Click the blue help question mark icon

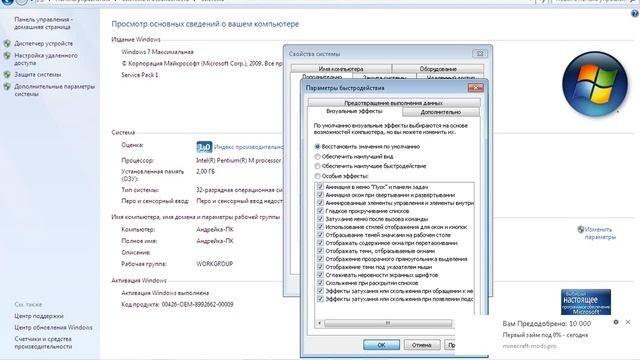[635, 14]
